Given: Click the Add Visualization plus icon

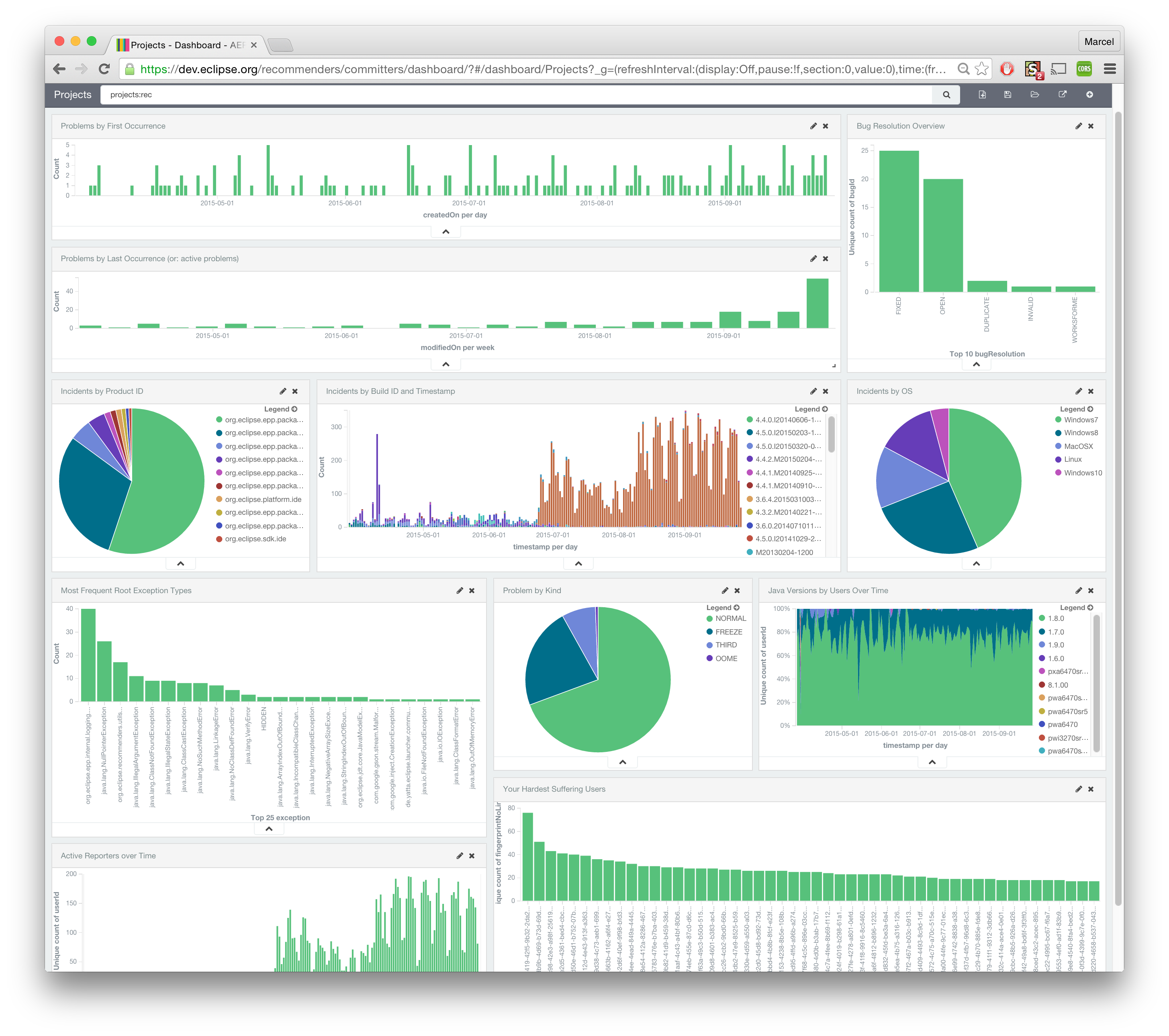Looking at the screenshot, I should [x=1089, y=94].
